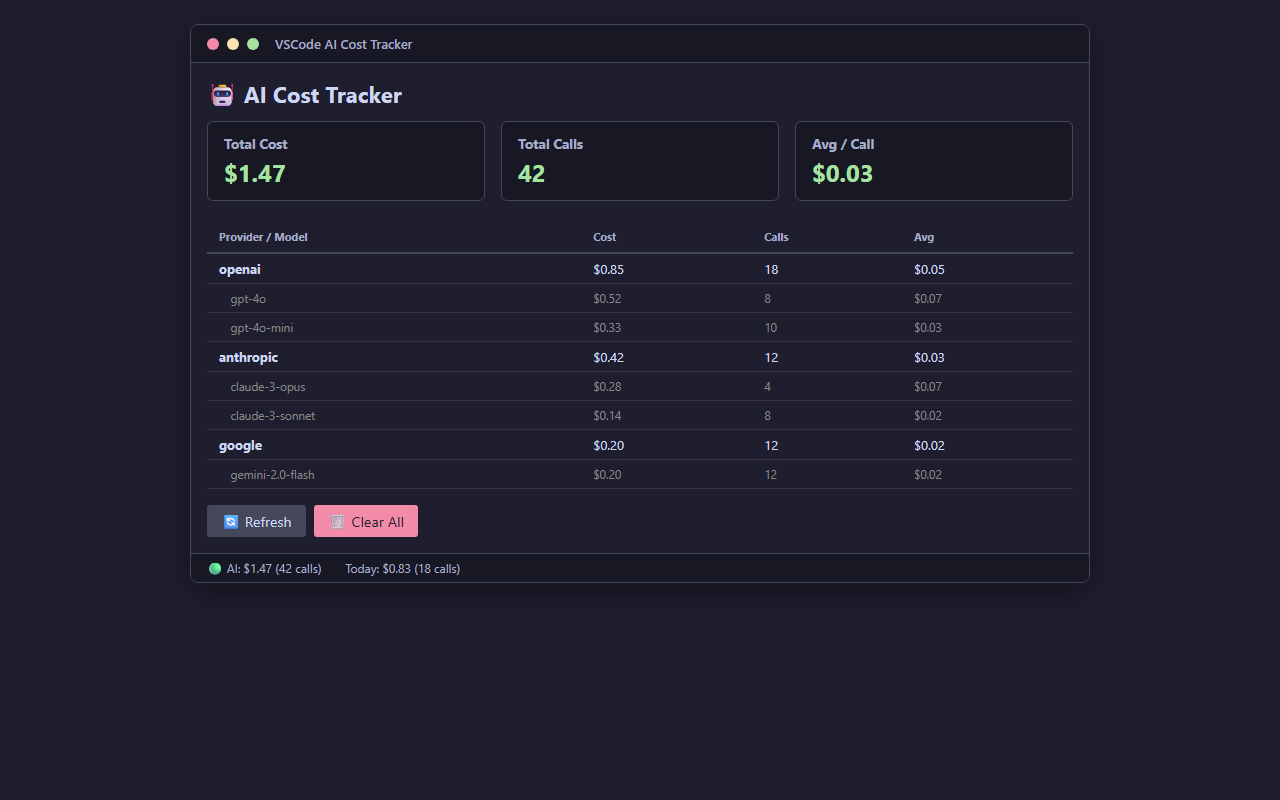This screenshot has height=800, width=1280.
Task: Click the Refresh button label
Action: click(268, 522)
